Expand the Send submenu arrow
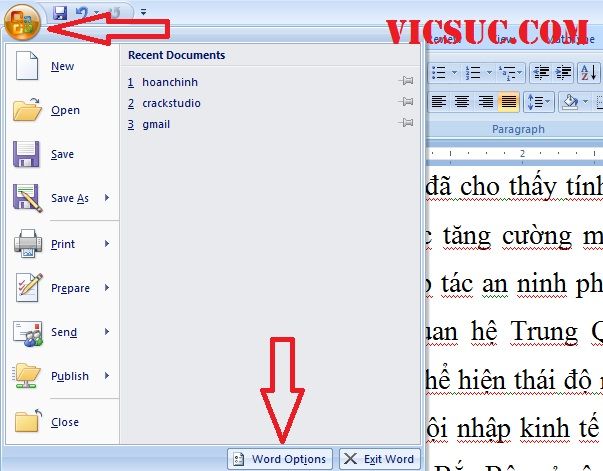The width and height of the screenshot is (603, 471). pos(107,331)
